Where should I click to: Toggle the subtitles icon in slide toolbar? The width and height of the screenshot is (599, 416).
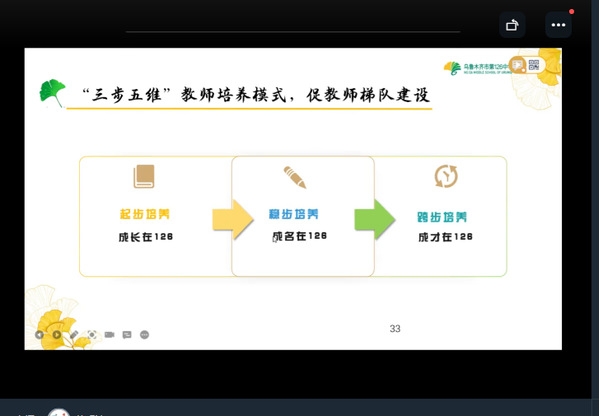(x=127, y=335)
